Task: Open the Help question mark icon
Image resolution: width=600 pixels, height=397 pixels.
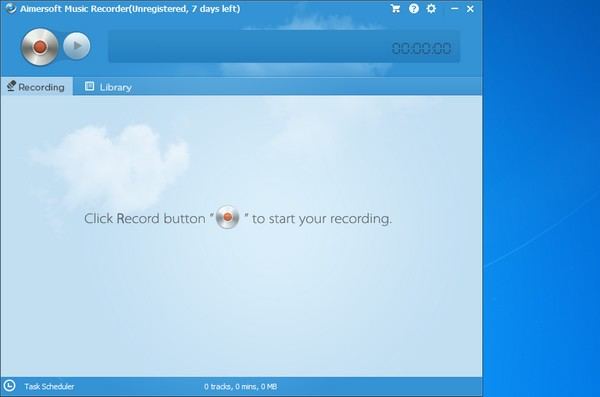Action: tap(414, 8)
